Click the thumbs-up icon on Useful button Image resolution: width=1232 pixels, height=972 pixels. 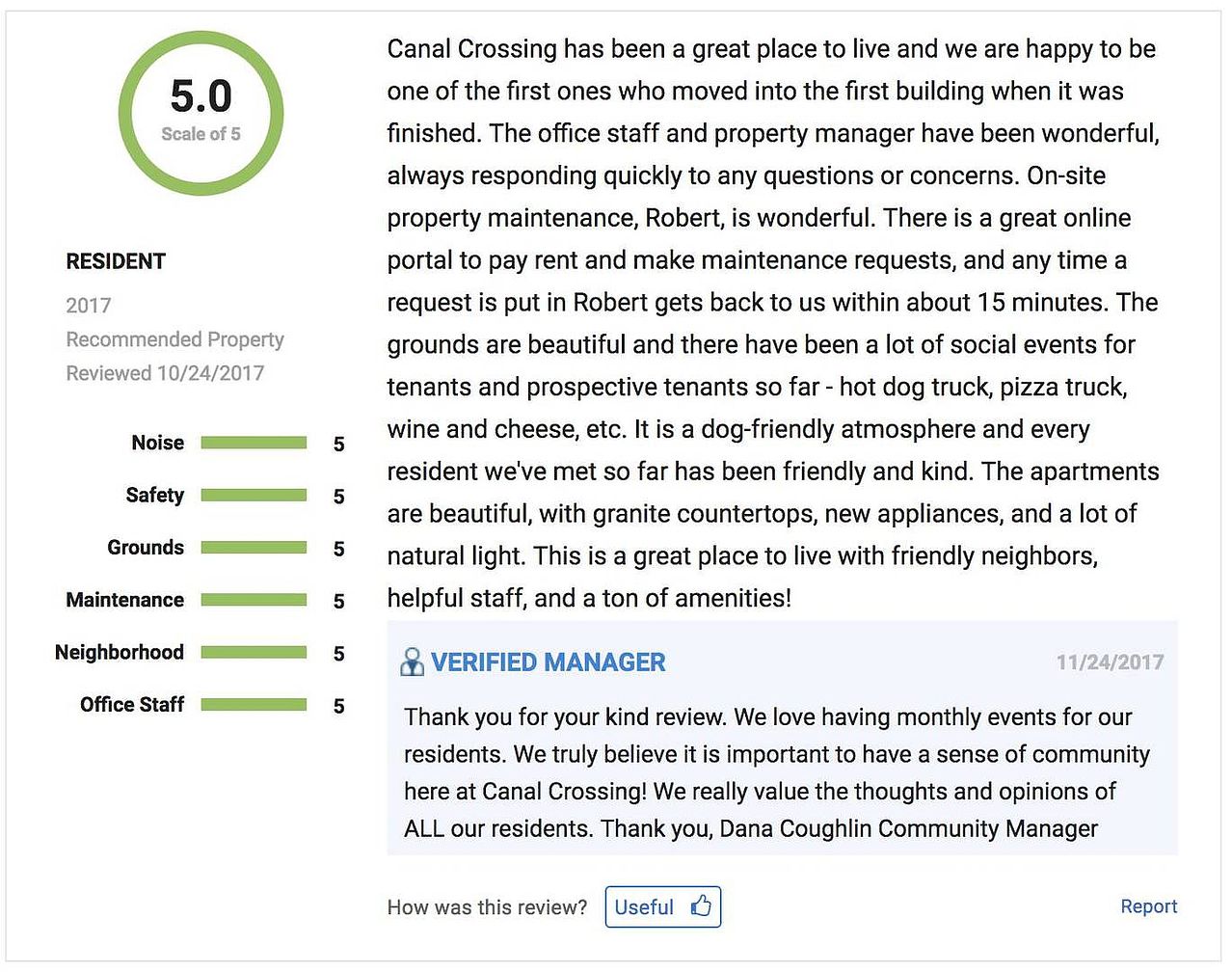(701, 905)
